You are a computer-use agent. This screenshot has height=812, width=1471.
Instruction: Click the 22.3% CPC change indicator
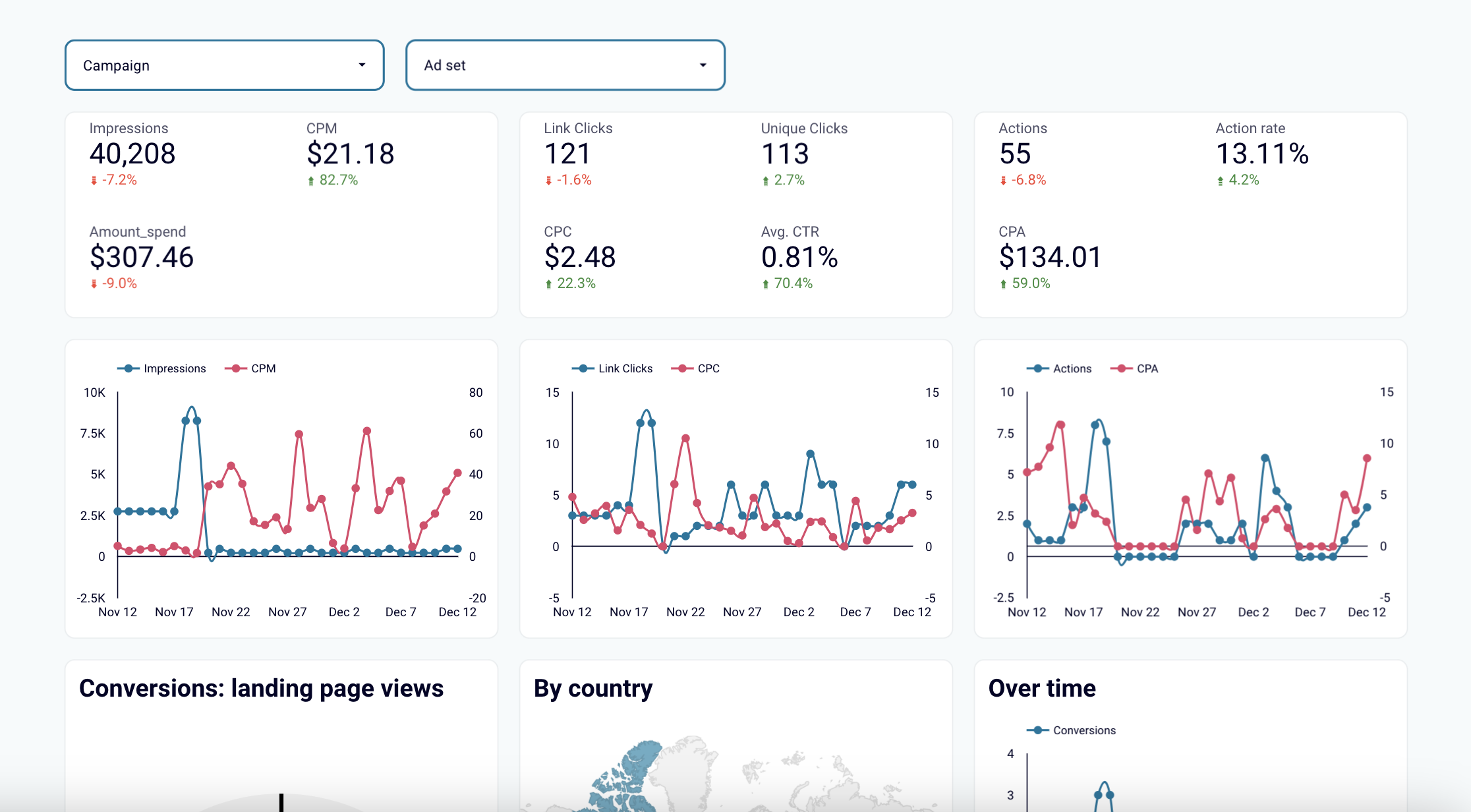click(570, 283)
